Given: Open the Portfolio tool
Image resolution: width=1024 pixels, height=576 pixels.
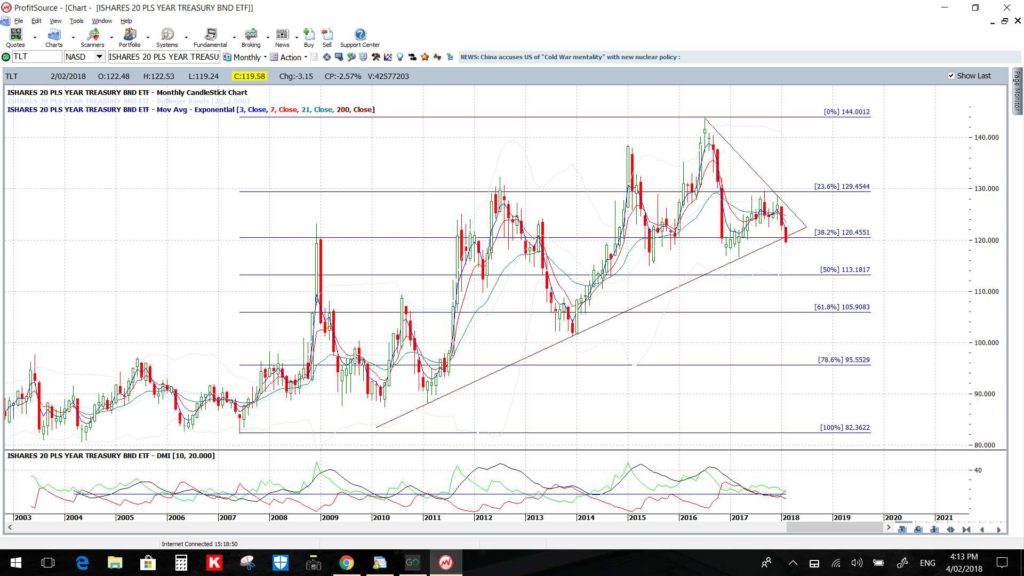Looking at the screenshot, I should (129, 38).
